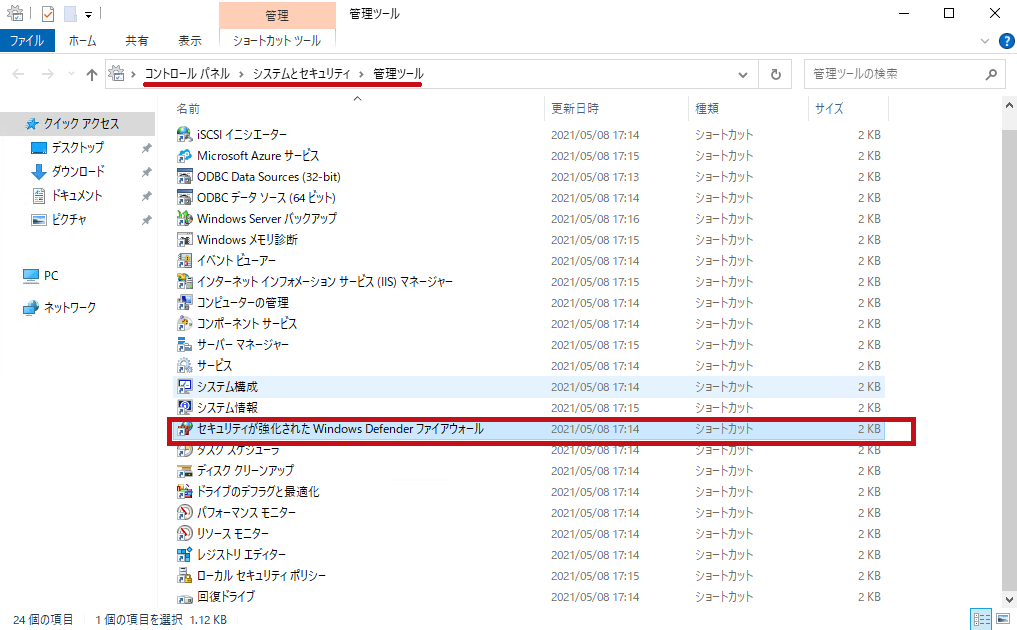Switch to large icons view button
Screen dimensions: 1017x630
(x=1003, y=619)
